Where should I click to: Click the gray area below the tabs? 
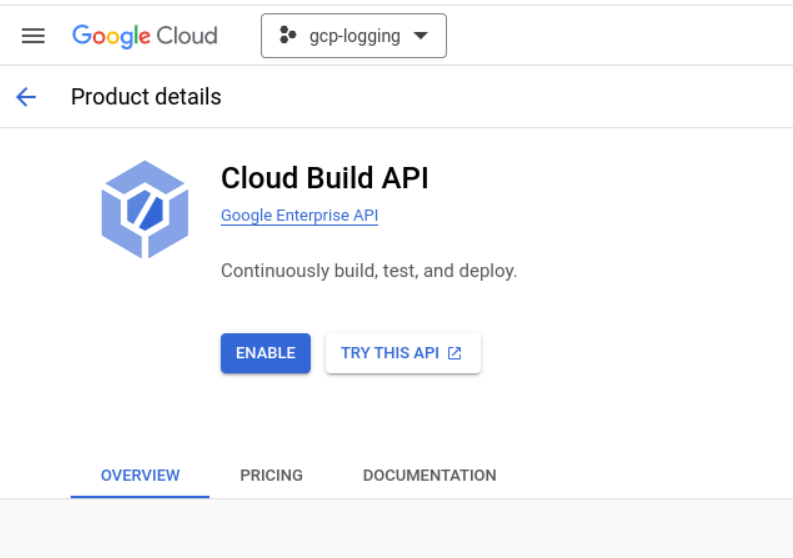point(396,529)
